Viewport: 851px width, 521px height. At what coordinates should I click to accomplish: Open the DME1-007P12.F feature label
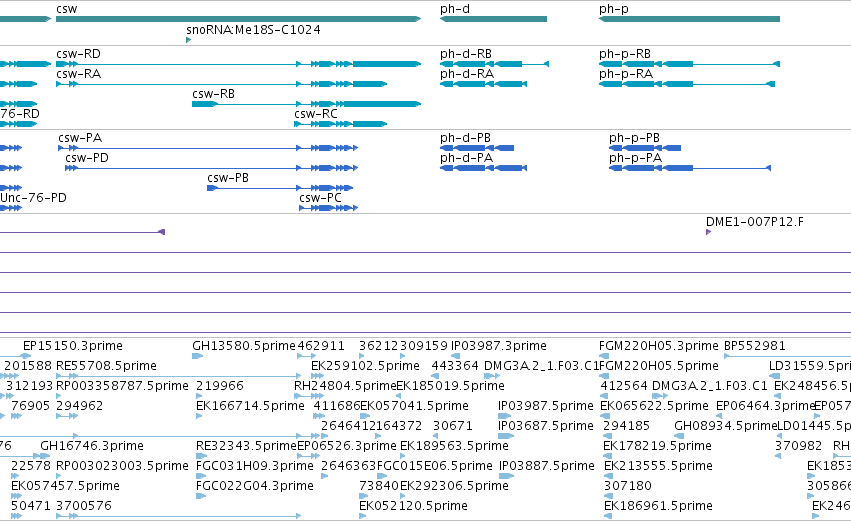click(x=754, y=222)
